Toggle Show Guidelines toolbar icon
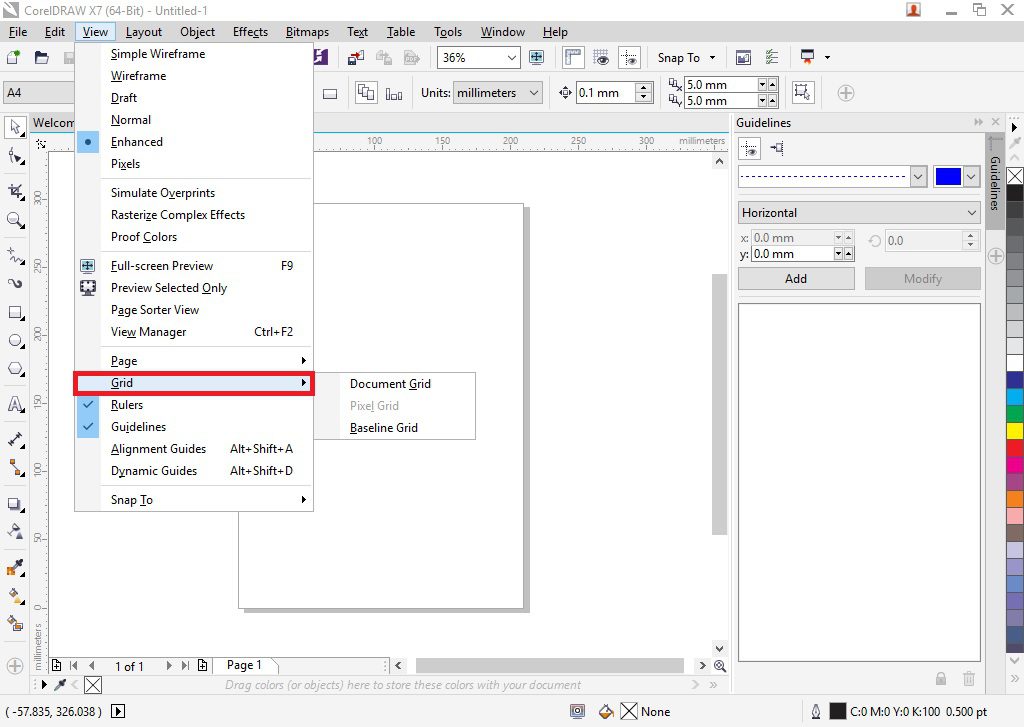The image size is (1024, 727). (x=630, y=57)
